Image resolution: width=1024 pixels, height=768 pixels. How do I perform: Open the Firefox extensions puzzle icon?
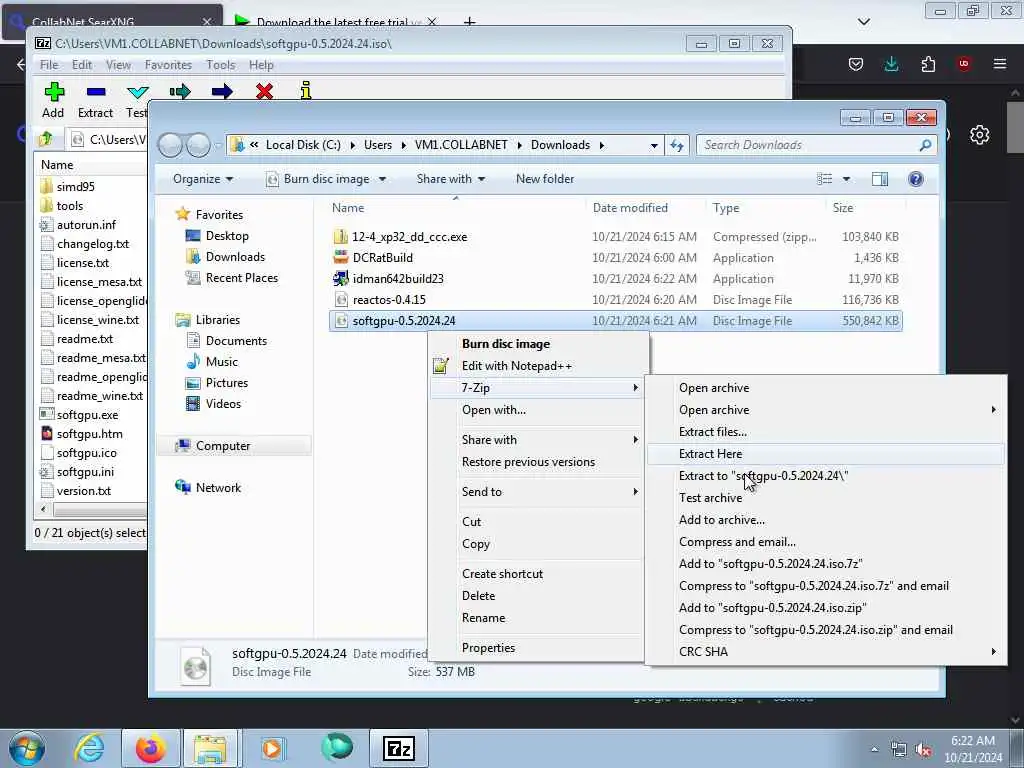click(x=928, y=64)
